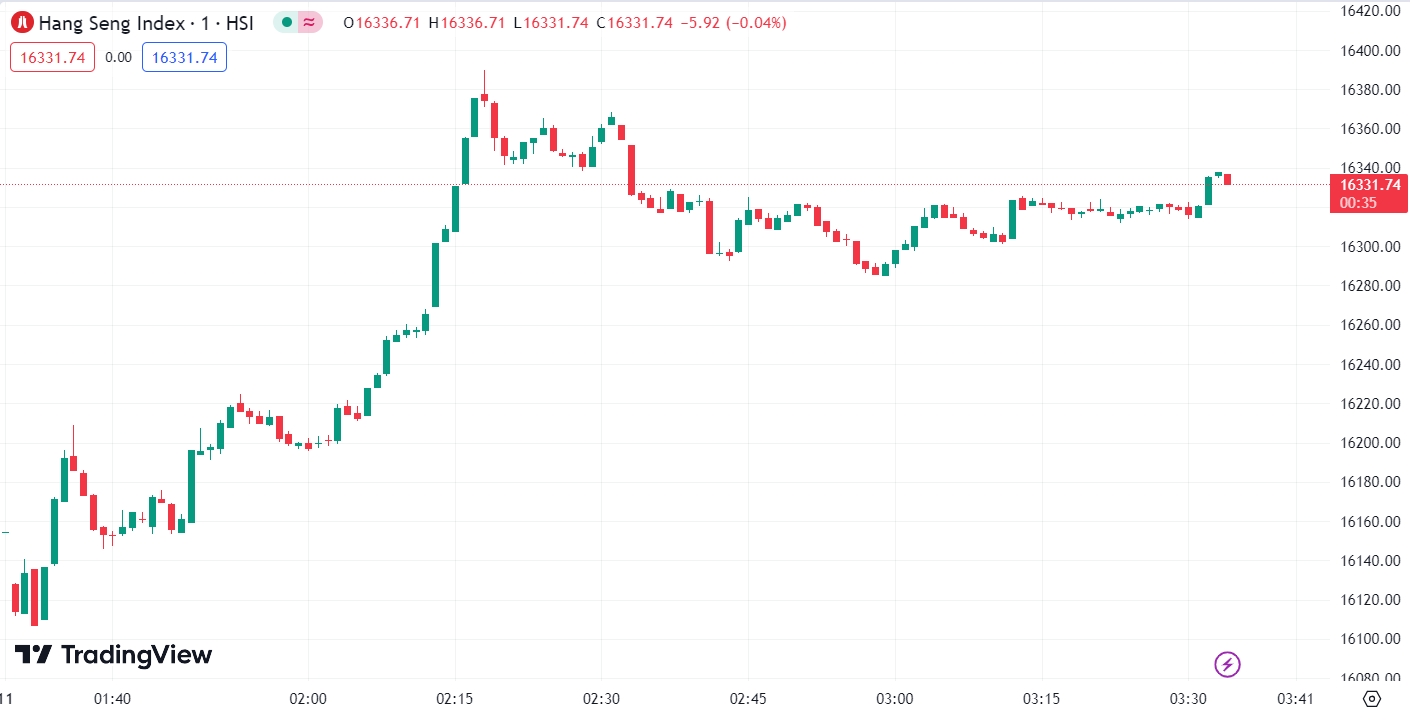Click the 0.00 spread value in the legend
This screenshot has height=721, width=1410.
[x=118, y=57]
